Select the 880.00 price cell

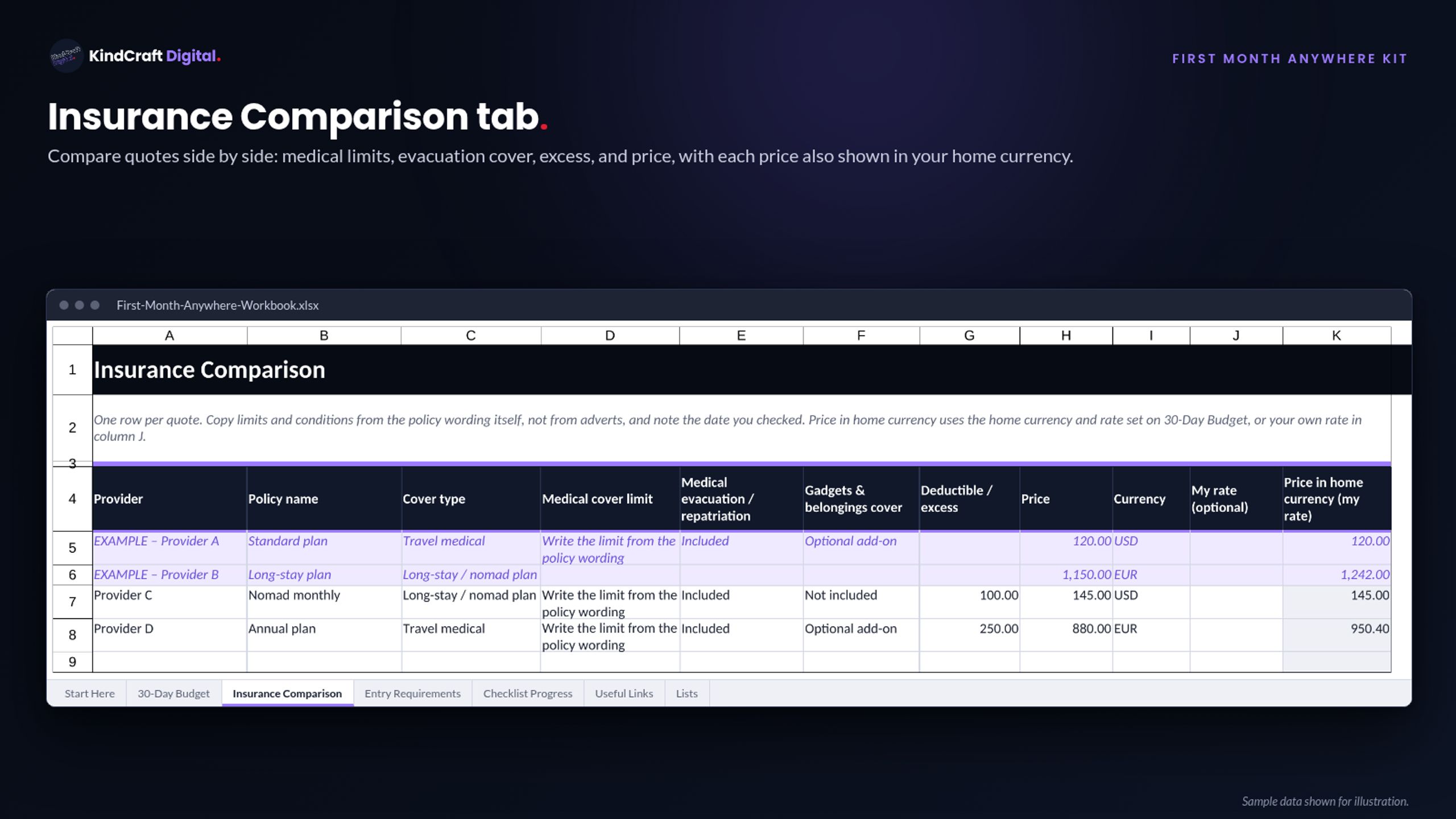click(1066, 635)
